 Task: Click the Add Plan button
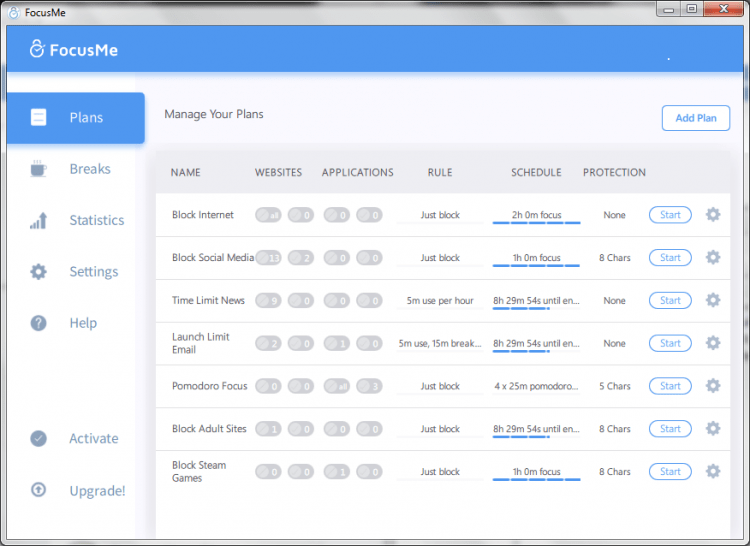(x=695, y=118)
